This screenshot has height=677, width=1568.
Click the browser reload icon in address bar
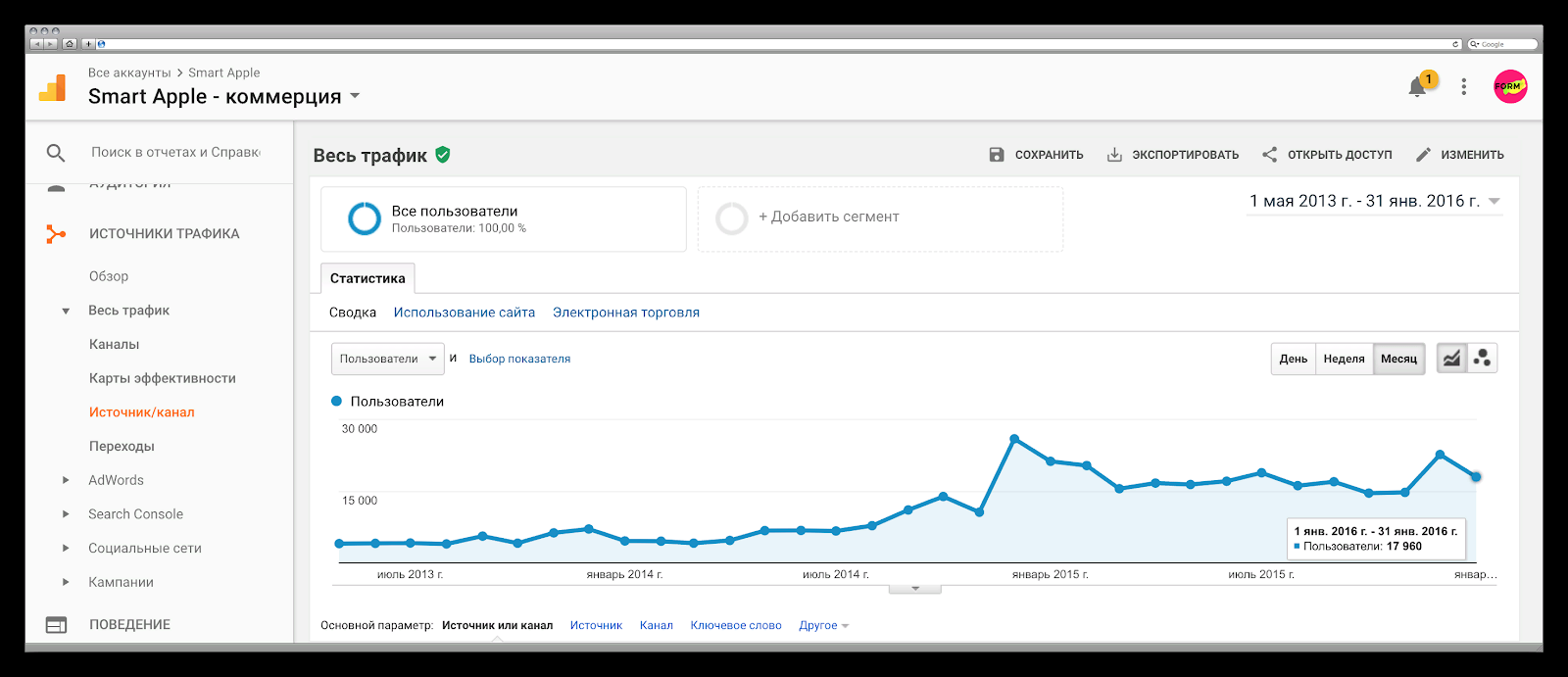(x=1455, y=44)
